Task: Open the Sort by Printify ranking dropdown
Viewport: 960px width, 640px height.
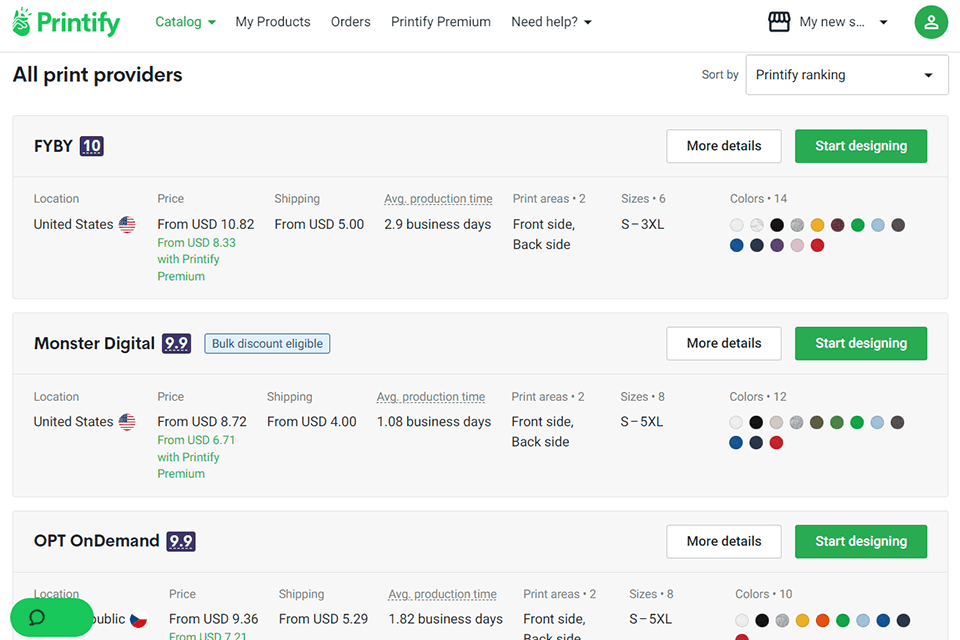Action: pos(846,75)
